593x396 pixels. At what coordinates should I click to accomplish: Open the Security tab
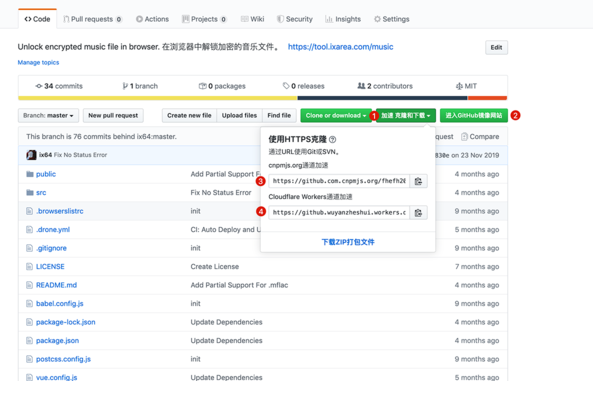point(295,19)
